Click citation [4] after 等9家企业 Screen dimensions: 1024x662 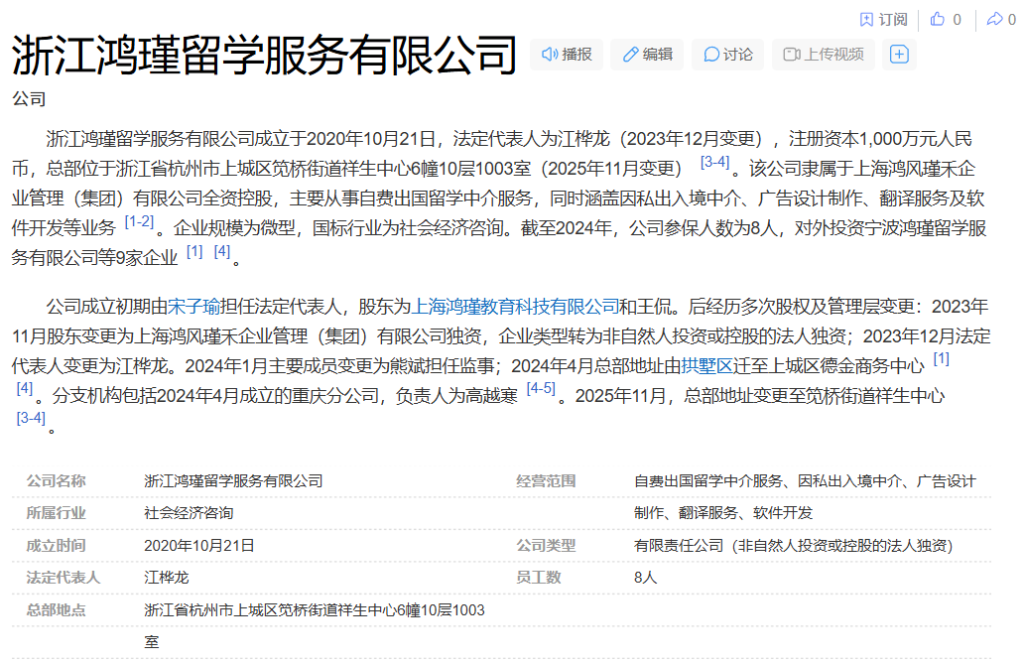click(x=222, y=251)
